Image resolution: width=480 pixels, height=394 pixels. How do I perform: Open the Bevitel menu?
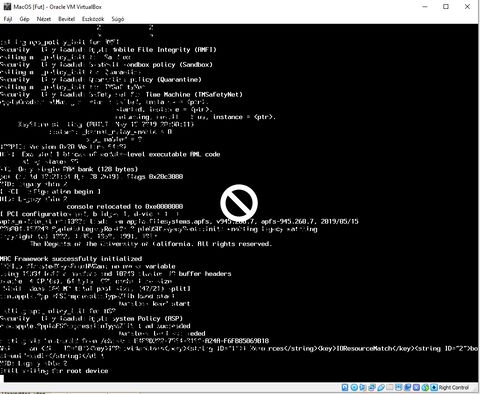click(x=66, y=19)
